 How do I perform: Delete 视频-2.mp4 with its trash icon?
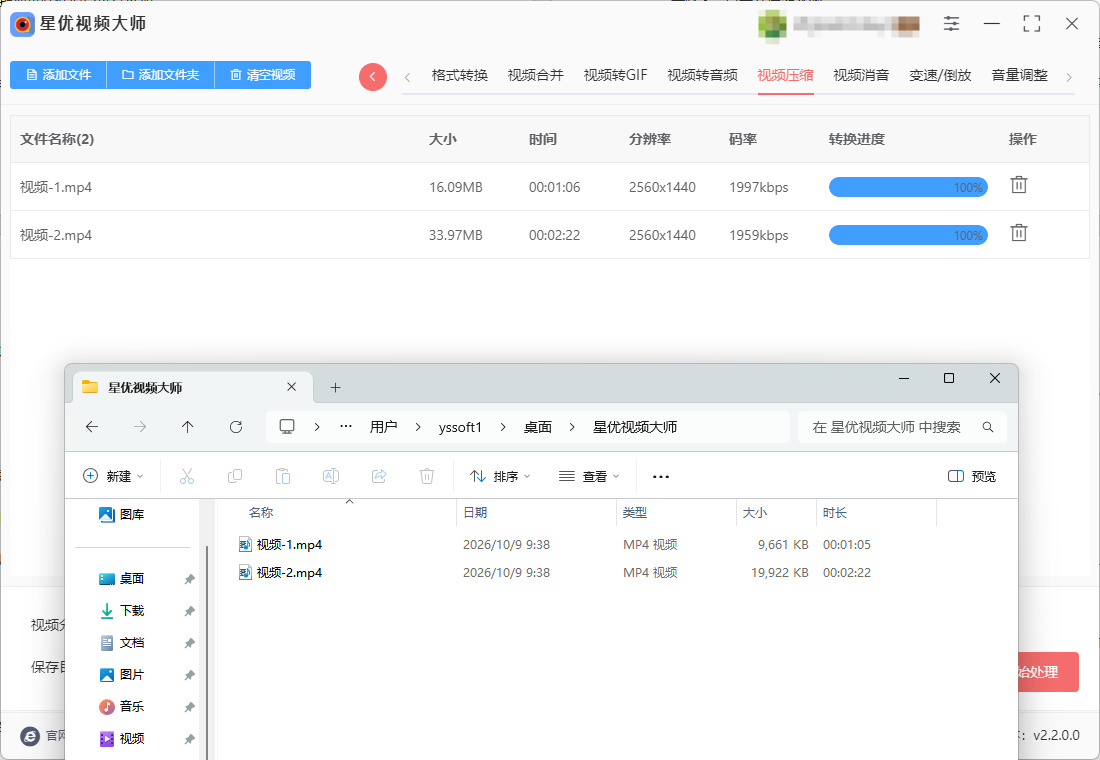click(x=1019, y=233)
